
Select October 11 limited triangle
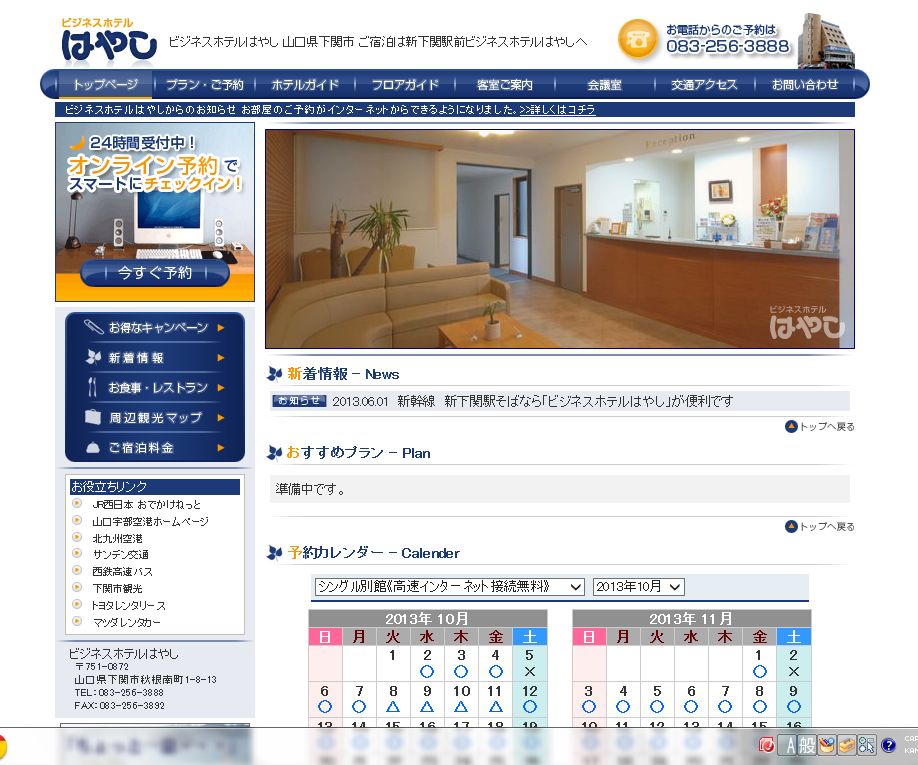[495, 707]
